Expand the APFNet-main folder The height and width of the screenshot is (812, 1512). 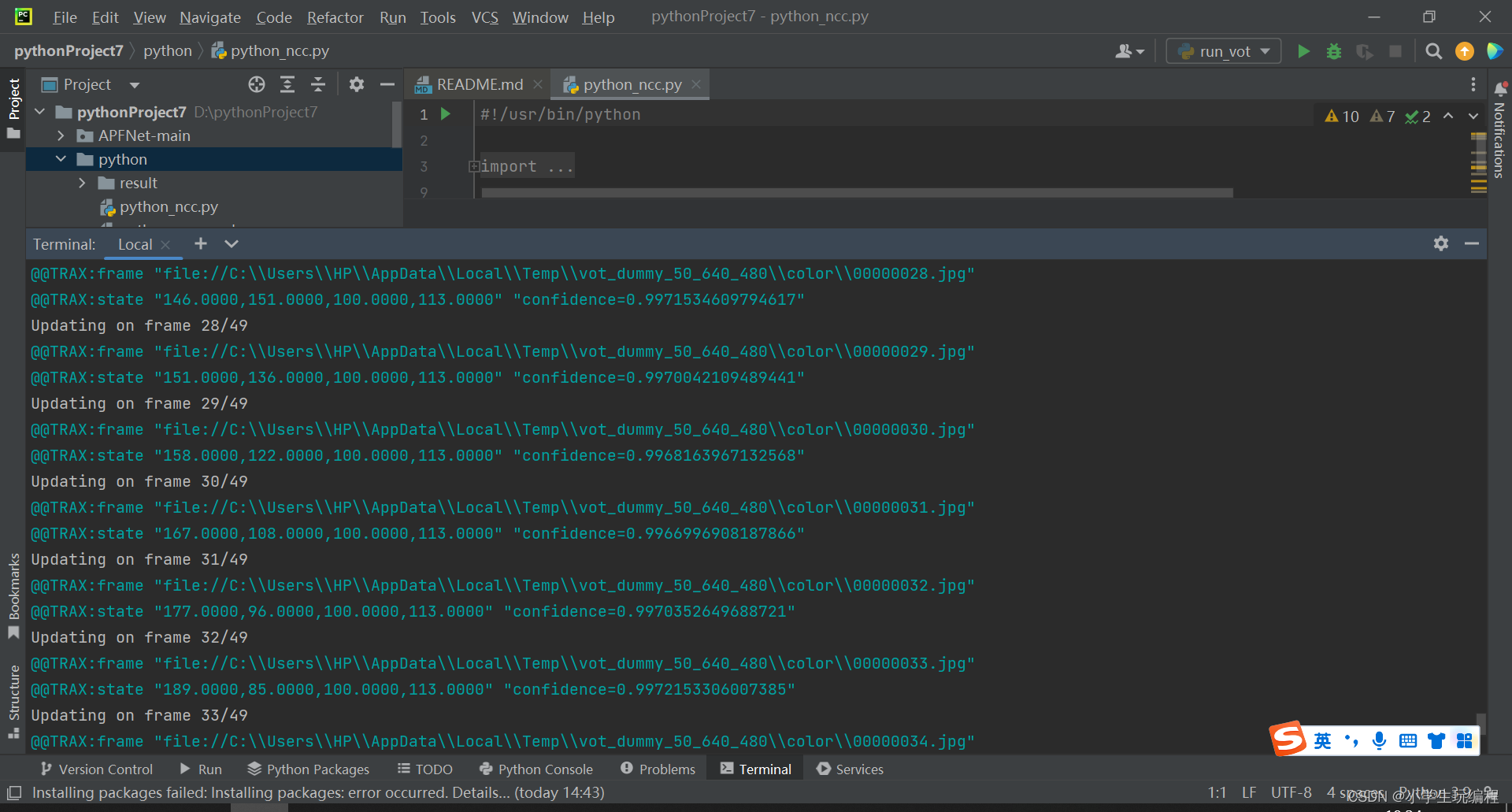coord(61,135)
